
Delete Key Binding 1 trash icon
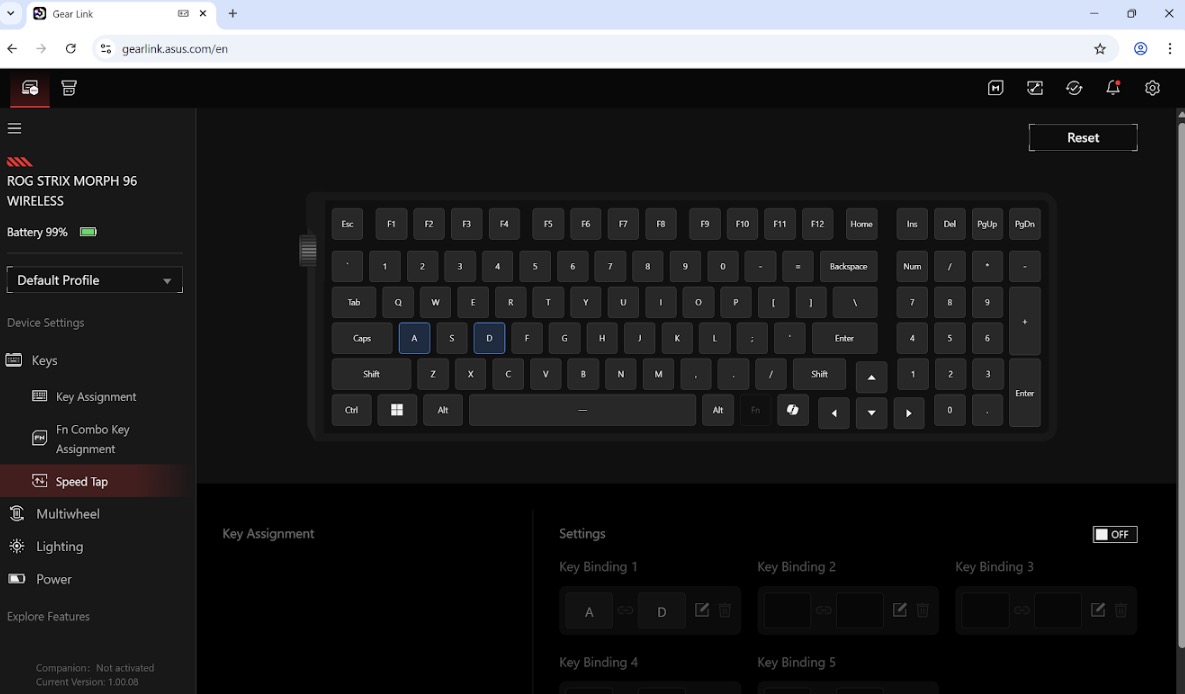725,610
